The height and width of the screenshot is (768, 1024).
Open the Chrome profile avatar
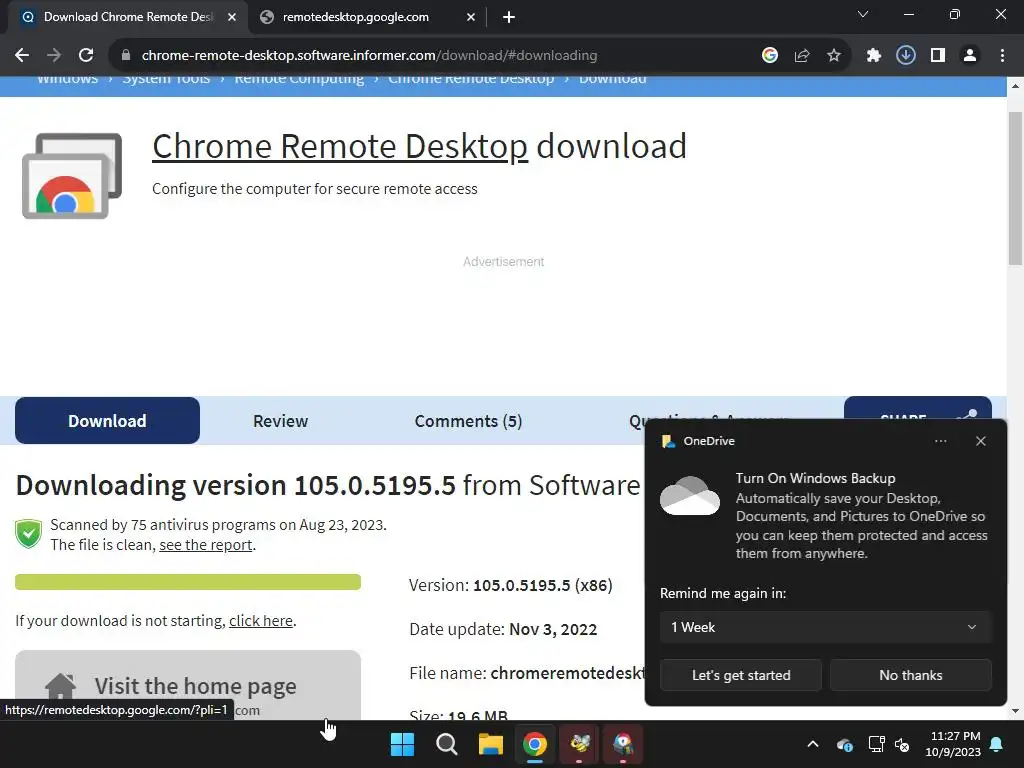tap(970, 56)
